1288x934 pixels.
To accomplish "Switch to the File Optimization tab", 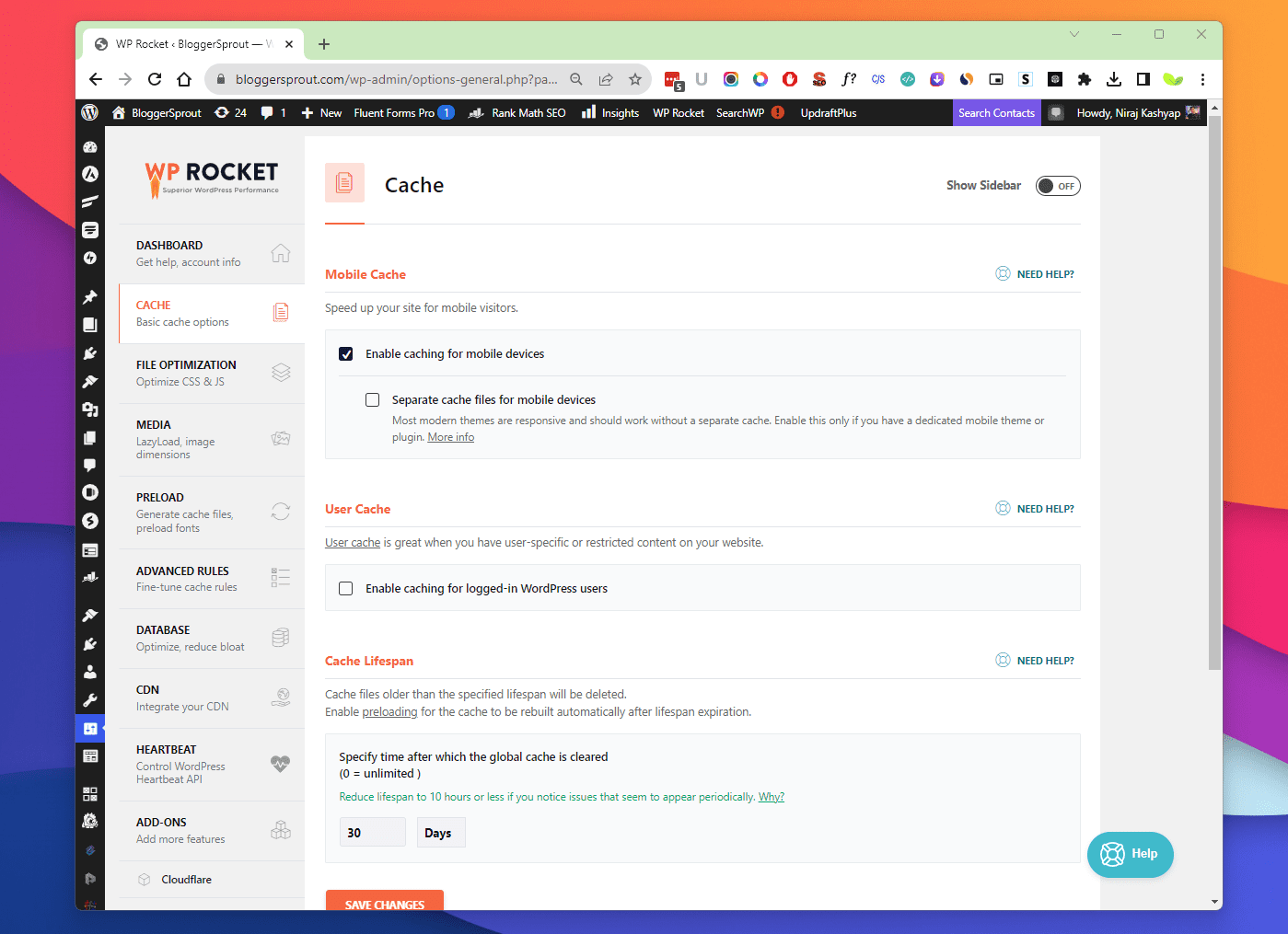I will 212,374.
